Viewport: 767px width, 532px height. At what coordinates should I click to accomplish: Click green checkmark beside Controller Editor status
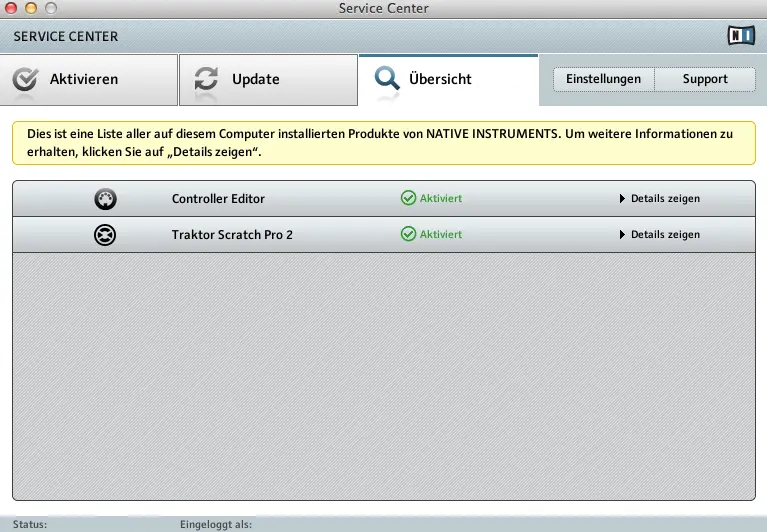[x=408, y=199]
